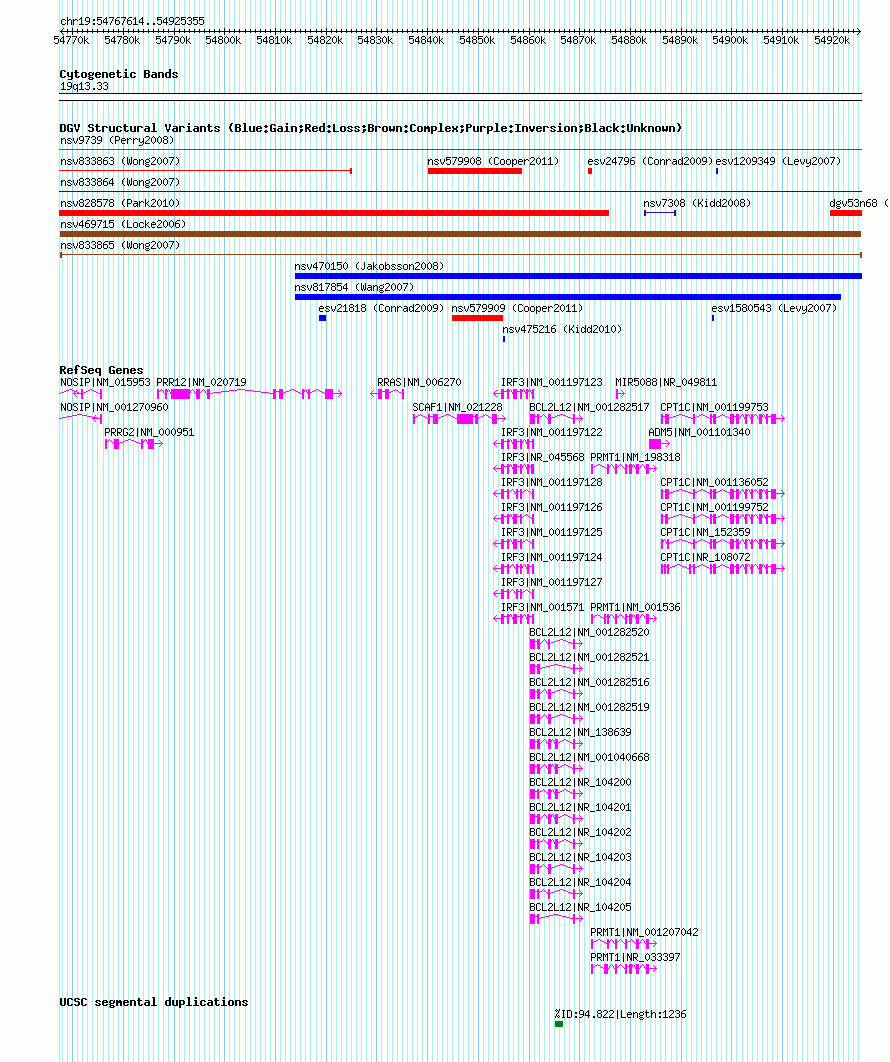Click the Cytogenetic Bands track heading

119,74
